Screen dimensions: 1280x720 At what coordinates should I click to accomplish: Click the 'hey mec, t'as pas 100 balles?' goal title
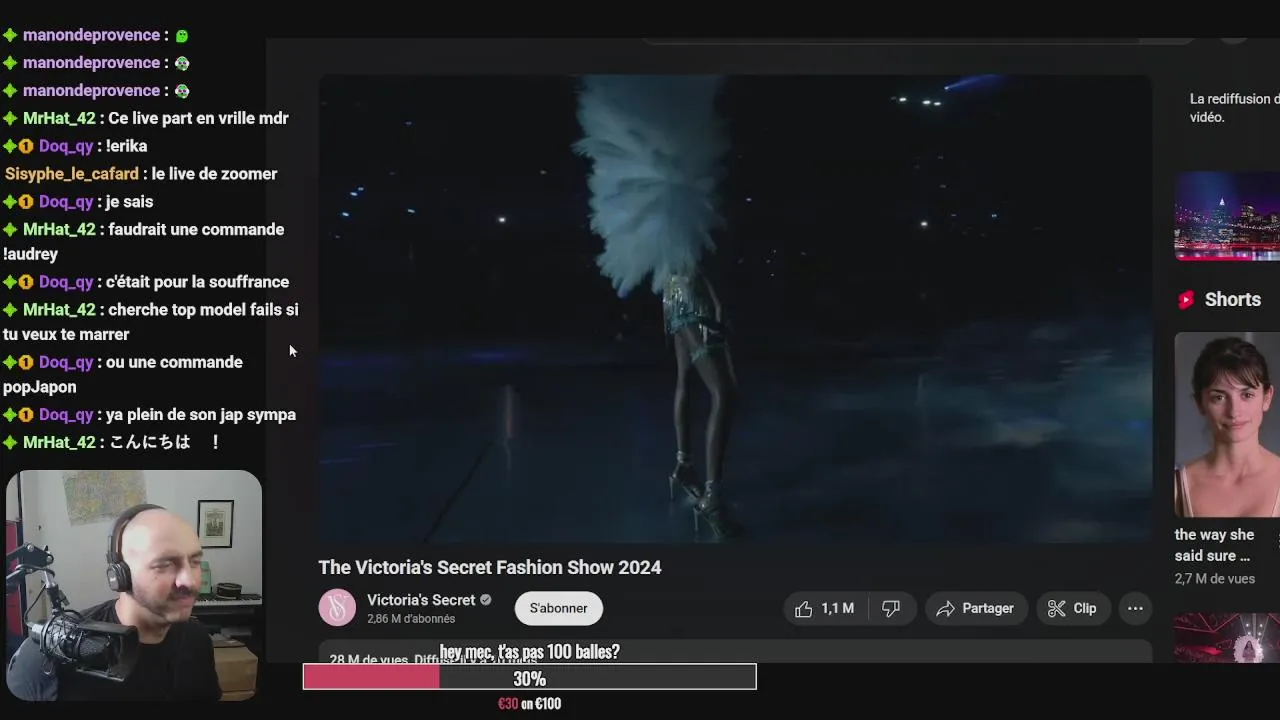point(529,652)
